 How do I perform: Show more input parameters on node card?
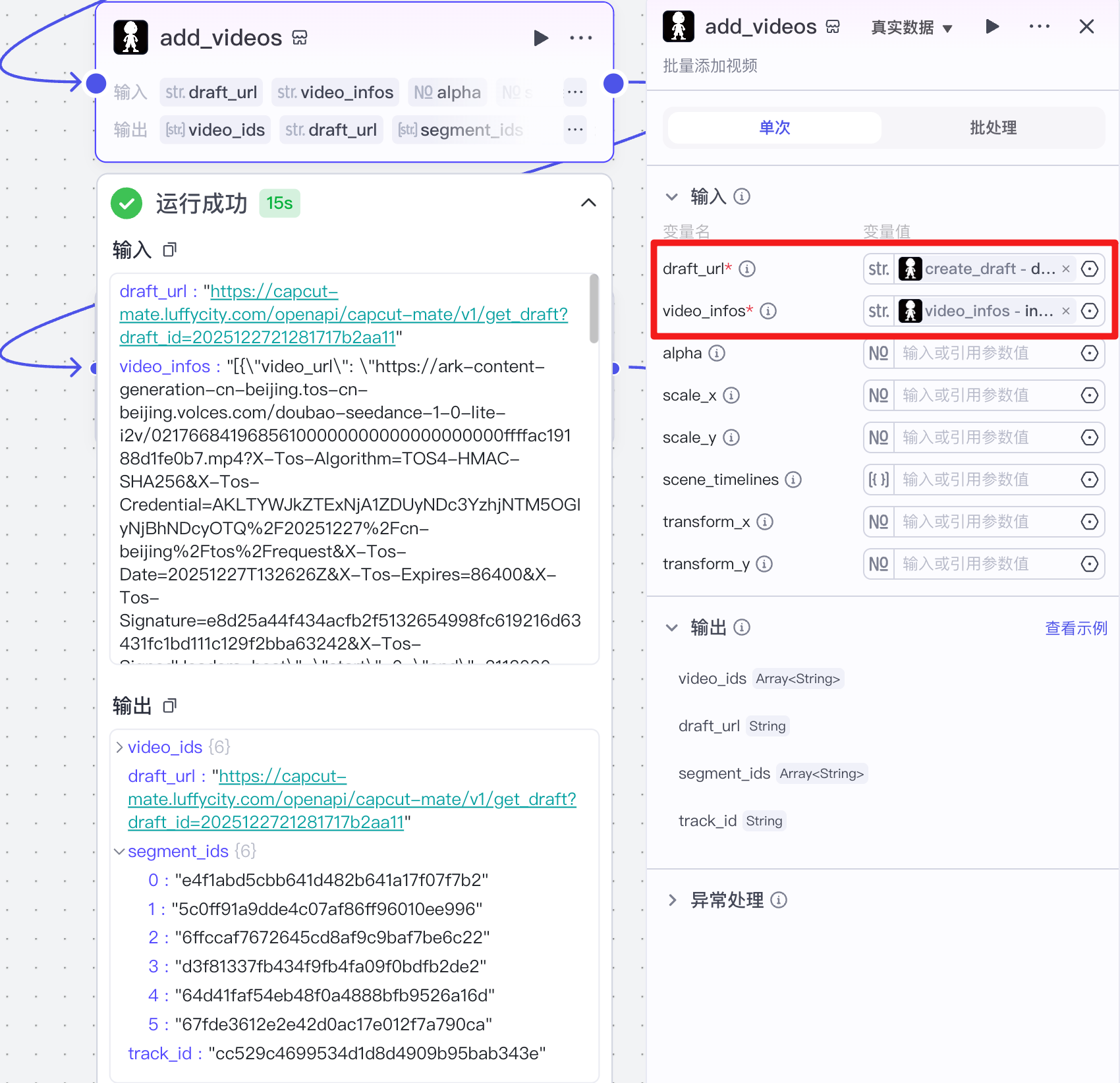pos(575,92)
